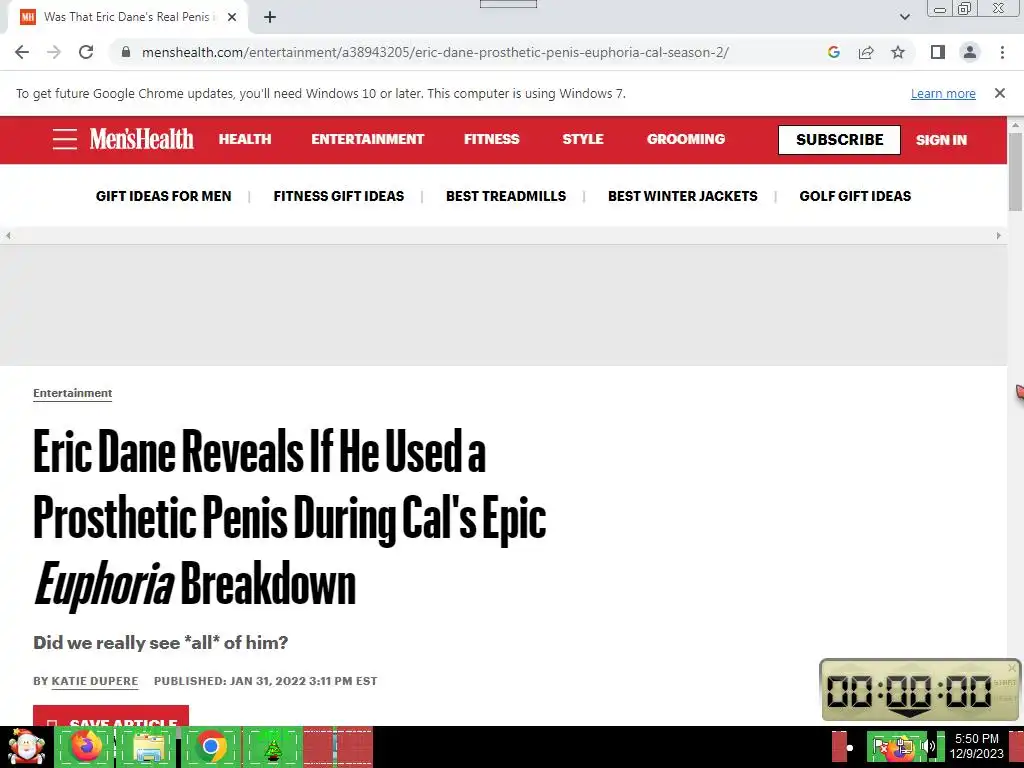Open the Style section

tap(583, 139)
